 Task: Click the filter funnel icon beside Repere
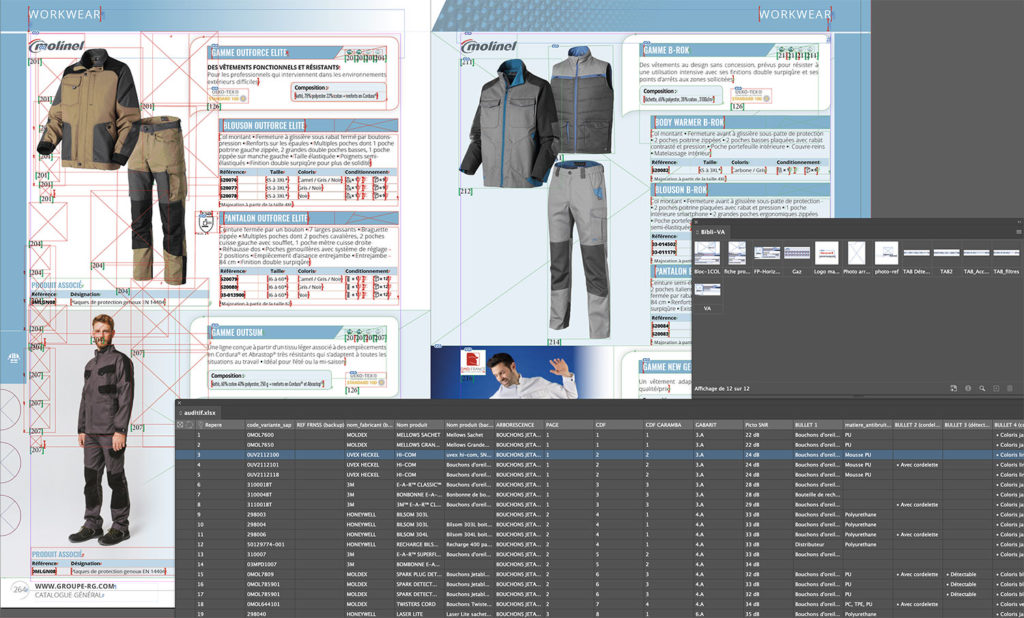pos(200,425)
